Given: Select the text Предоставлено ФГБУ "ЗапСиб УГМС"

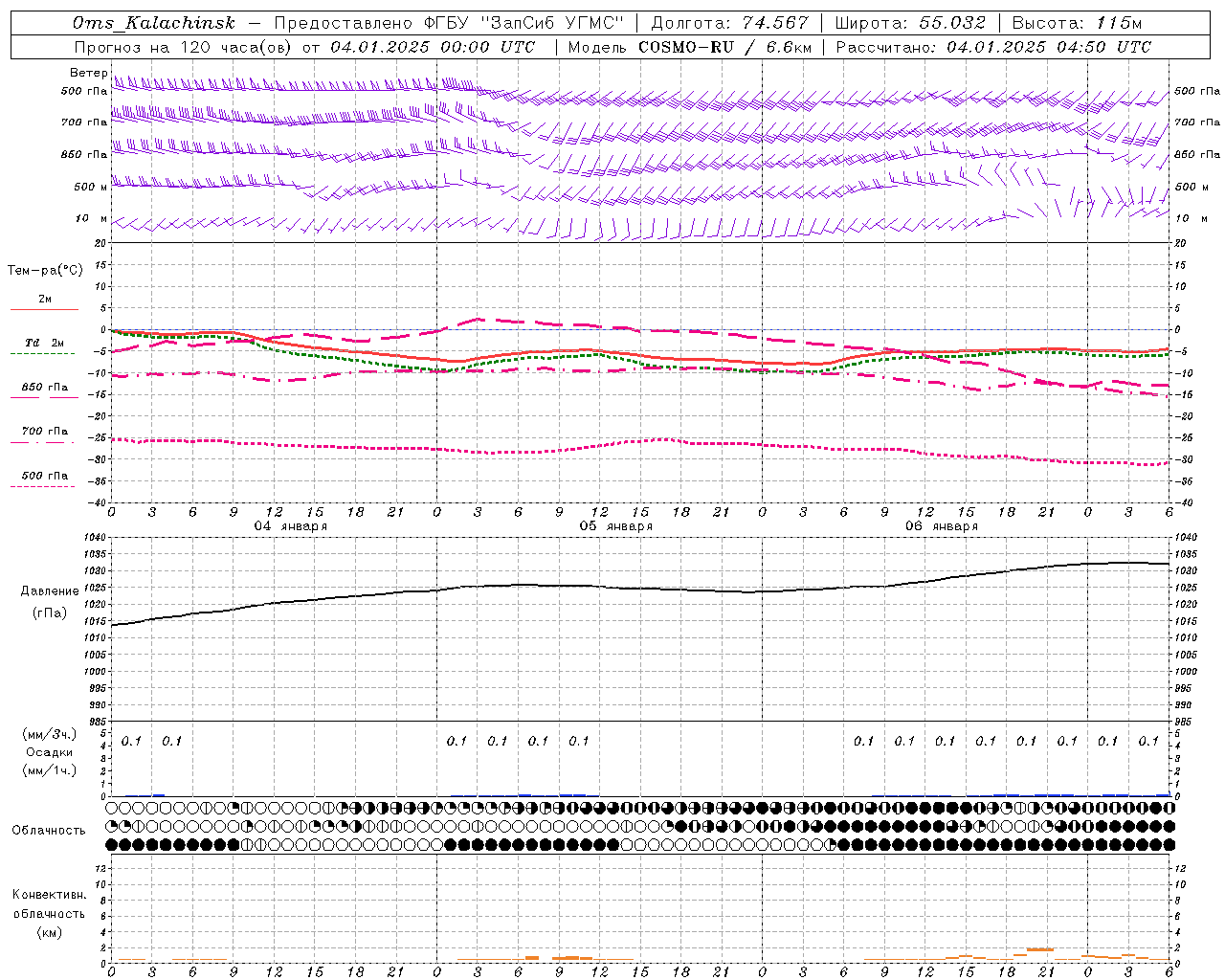Looking at the screenshot, I should click(x=449, y=23).
